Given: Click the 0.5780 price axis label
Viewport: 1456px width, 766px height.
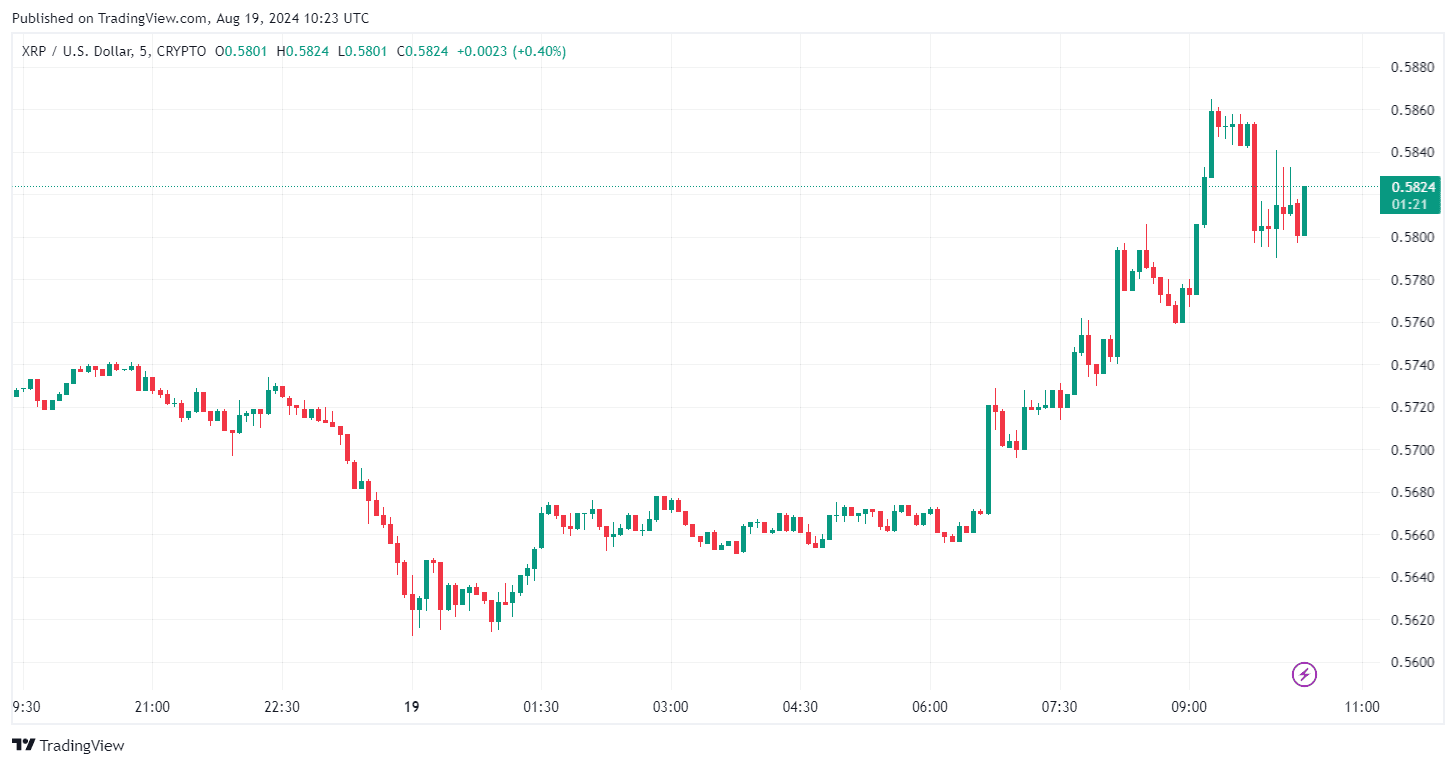Looking at the screenshot, I should (1413, 280).
